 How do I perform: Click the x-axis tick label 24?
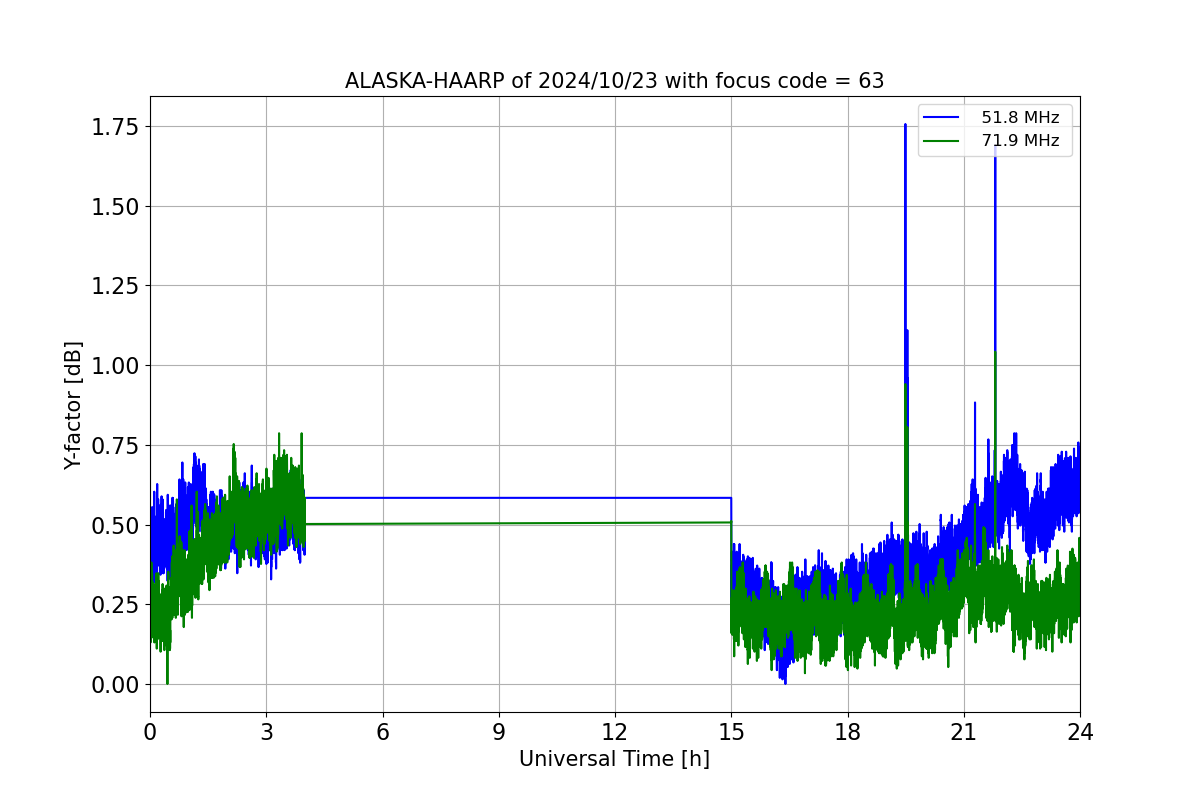tap(1080, 732)
